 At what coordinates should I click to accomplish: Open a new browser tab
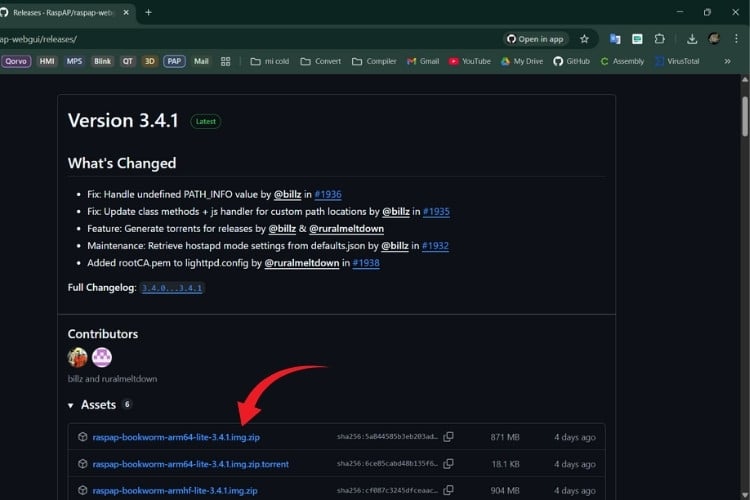click(x=148, y=12)
